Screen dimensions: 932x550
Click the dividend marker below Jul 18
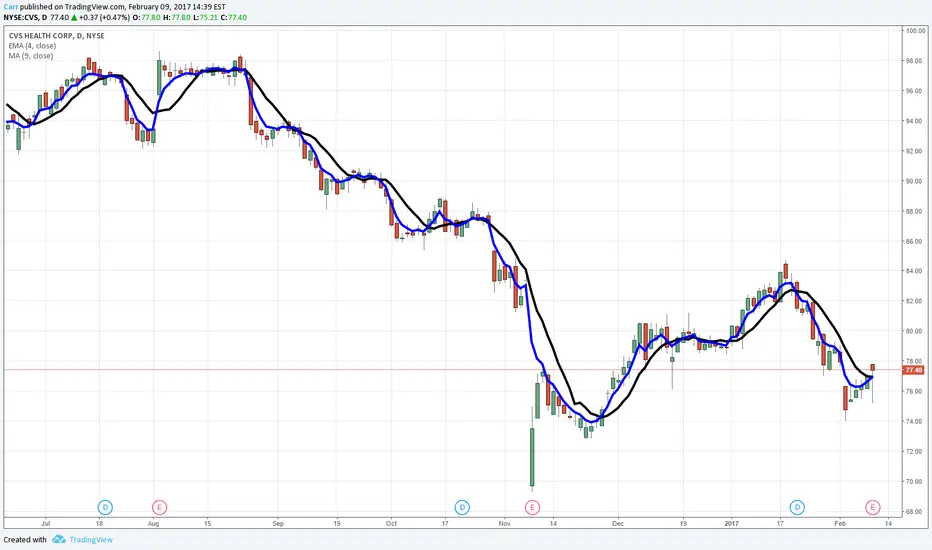pyautogui.click(x=105, y=507)
